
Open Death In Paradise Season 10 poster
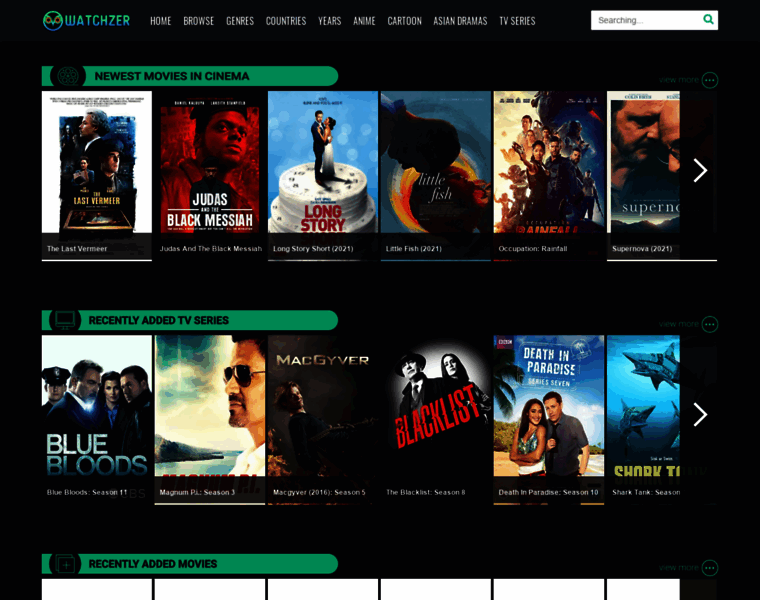(549, 420)
